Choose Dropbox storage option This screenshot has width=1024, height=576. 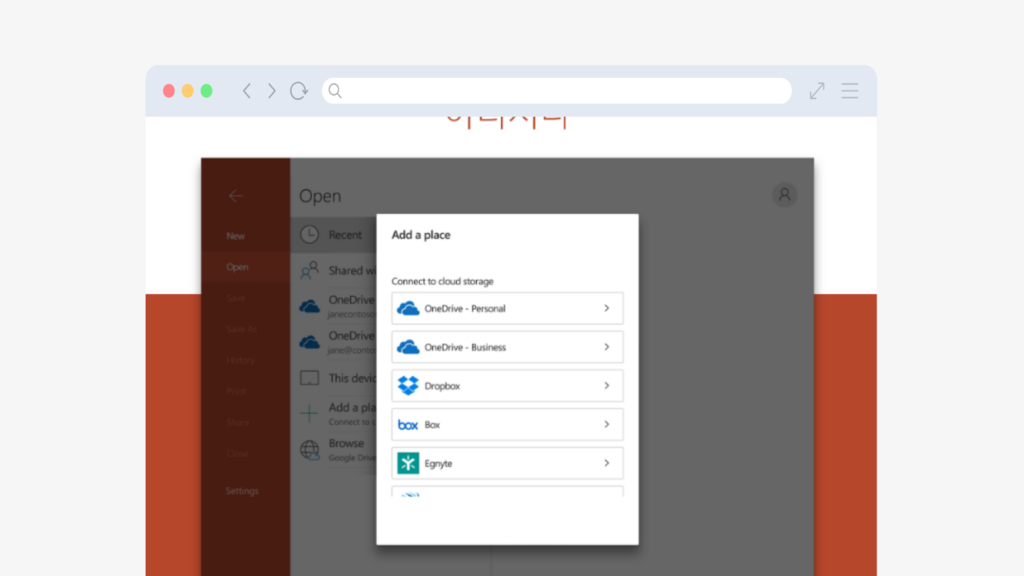pyautogui.click(x=507, y=386)
